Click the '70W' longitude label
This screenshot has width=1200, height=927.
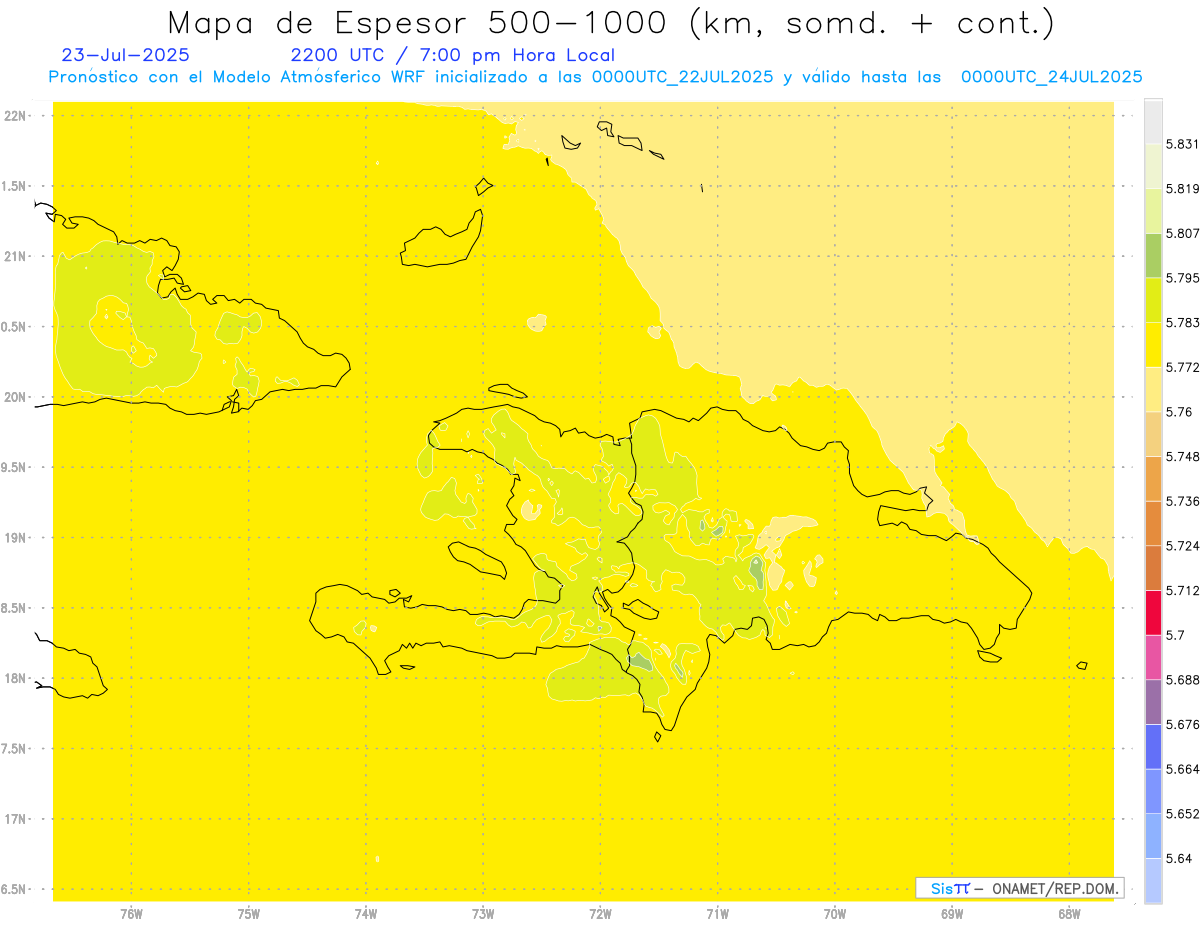click(835, 914)
